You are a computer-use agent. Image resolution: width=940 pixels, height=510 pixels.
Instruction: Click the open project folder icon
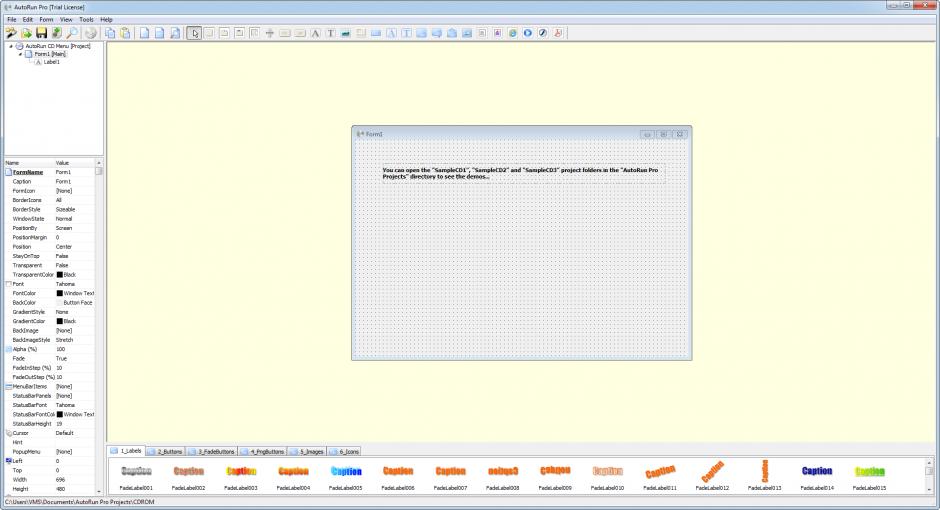[x=26, y=33]
